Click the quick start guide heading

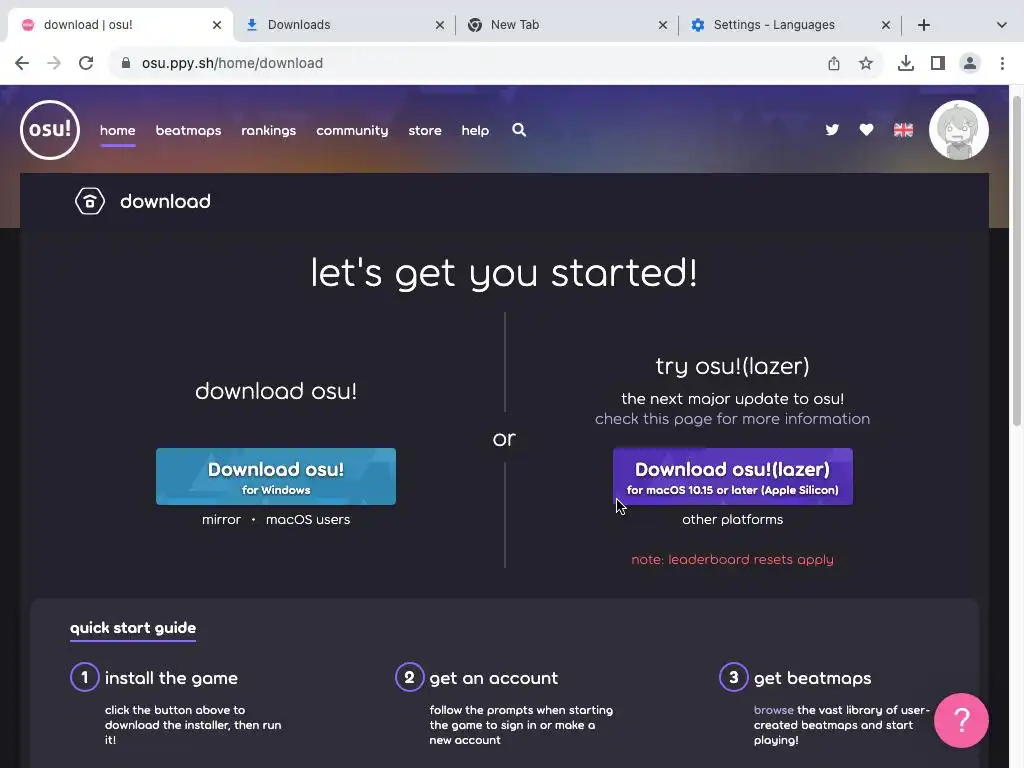click(x=133, y=628)
